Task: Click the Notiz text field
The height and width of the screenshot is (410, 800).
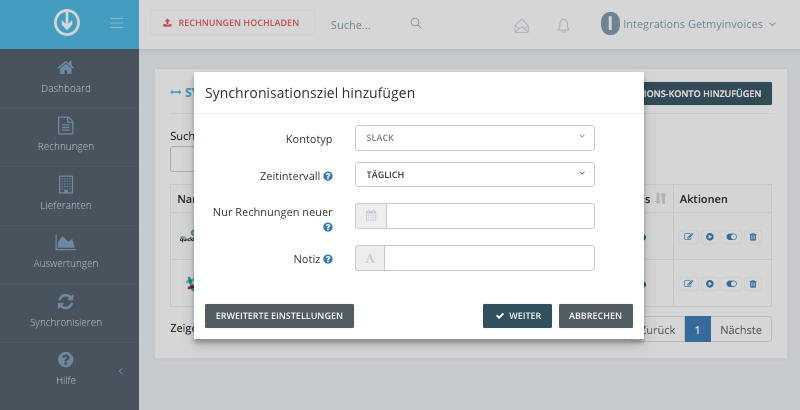Action: [x=489, y=258]
